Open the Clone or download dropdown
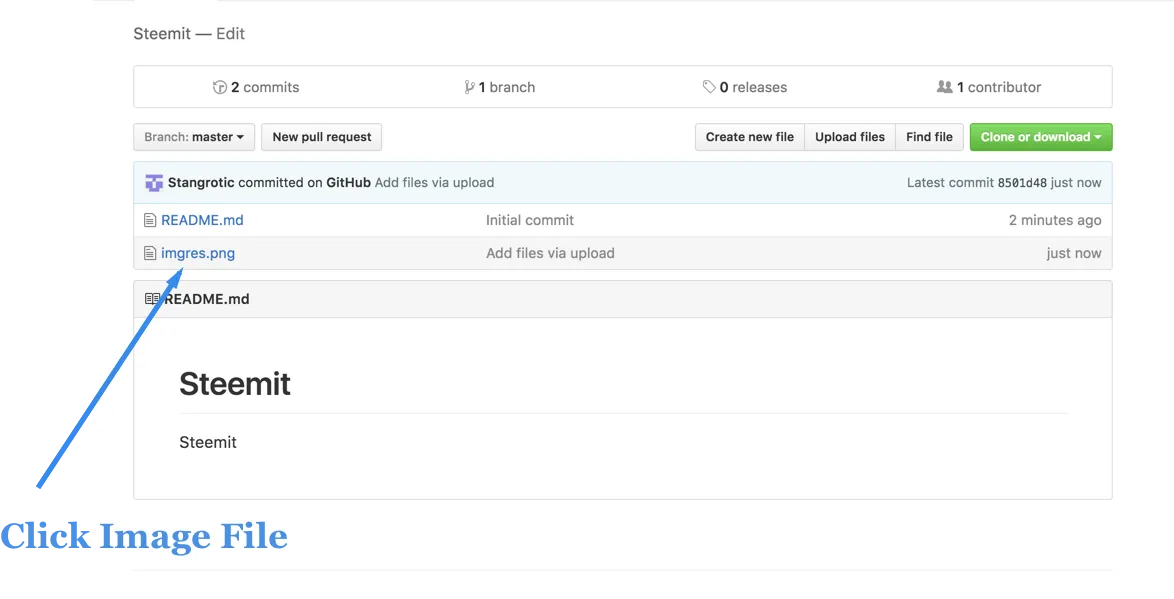The image size is (1174, 599). click(x=1041, y=137)
